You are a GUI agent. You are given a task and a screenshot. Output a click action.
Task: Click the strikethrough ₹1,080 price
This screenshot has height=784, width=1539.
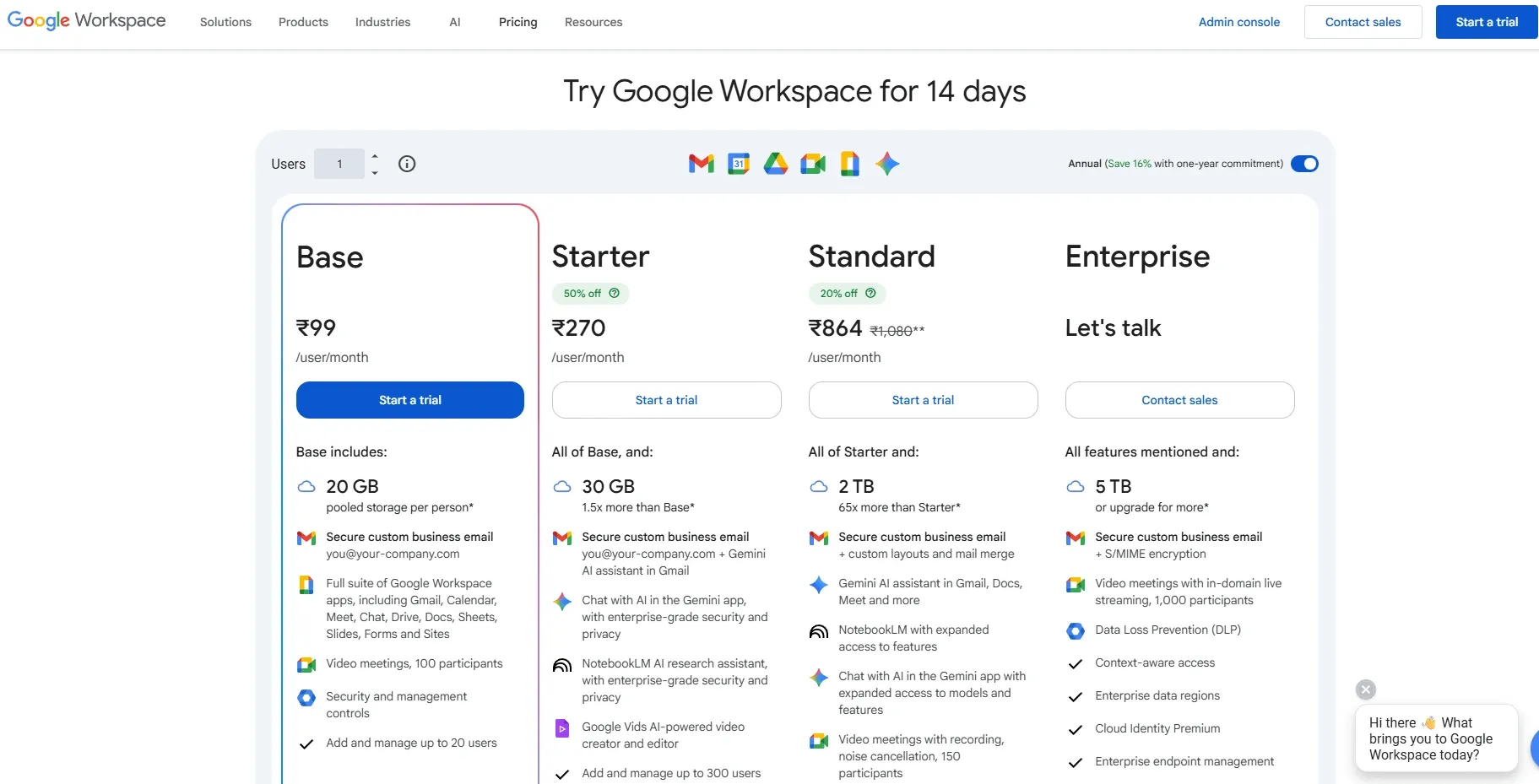pos(891,331)
